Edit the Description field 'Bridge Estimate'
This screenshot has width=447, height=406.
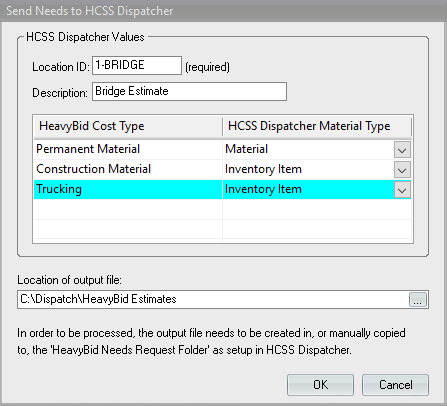(189, 91)
